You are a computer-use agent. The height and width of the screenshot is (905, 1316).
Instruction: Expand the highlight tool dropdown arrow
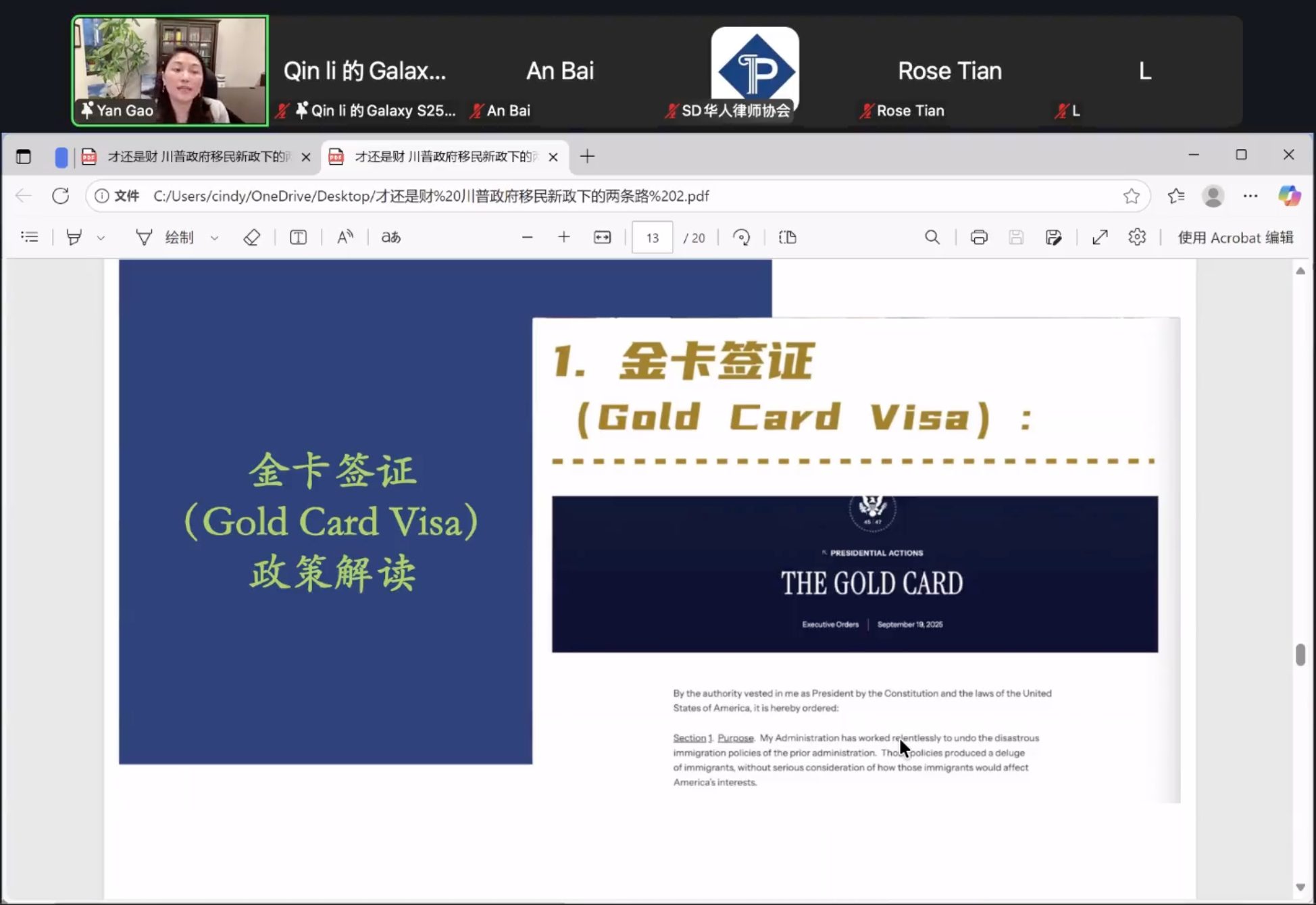tap(101, 238)
